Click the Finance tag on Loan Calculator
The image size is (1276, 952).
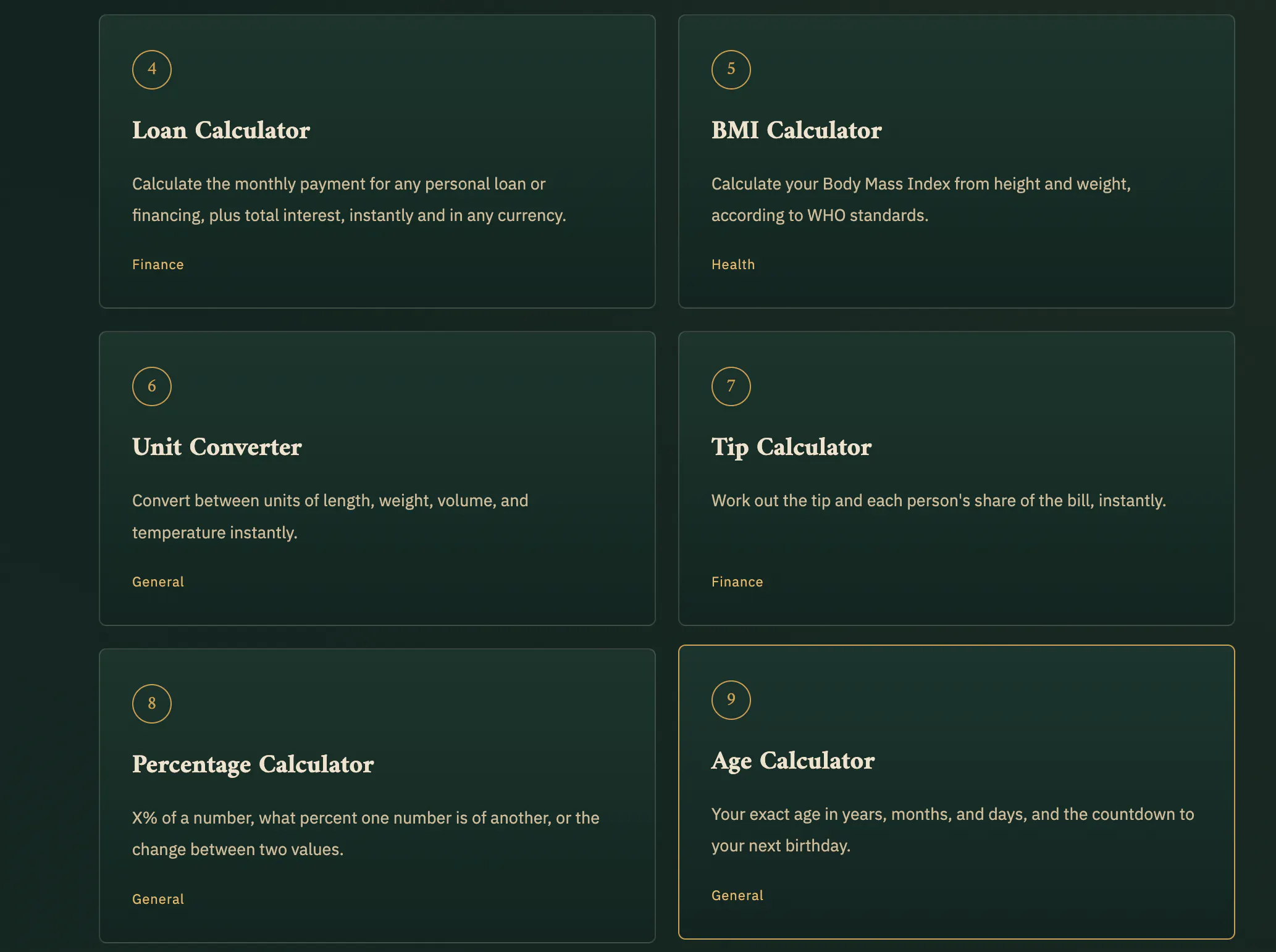click(158, 264)
